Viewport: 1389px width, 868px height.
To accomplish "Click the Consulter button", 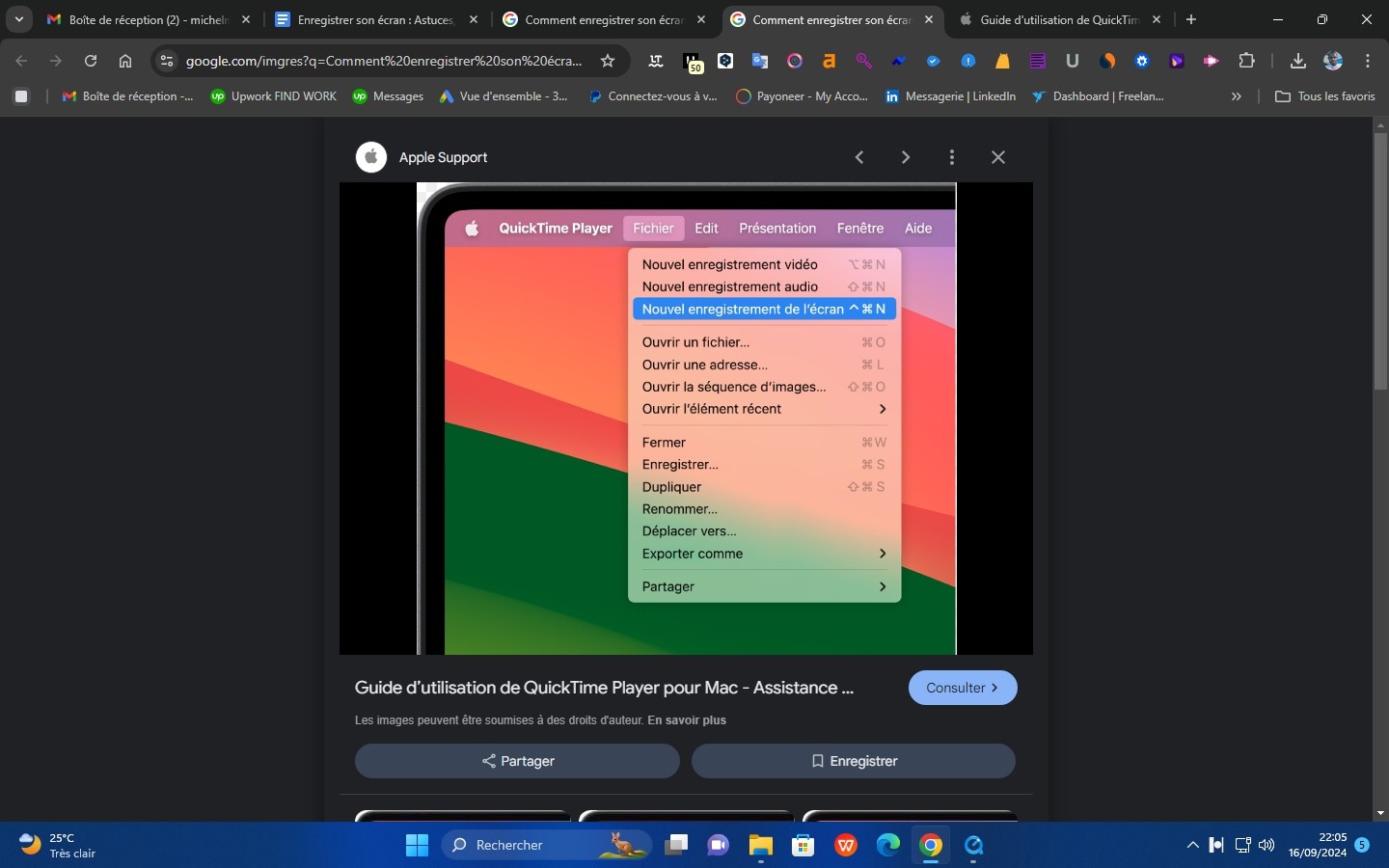I will point(963,688).
